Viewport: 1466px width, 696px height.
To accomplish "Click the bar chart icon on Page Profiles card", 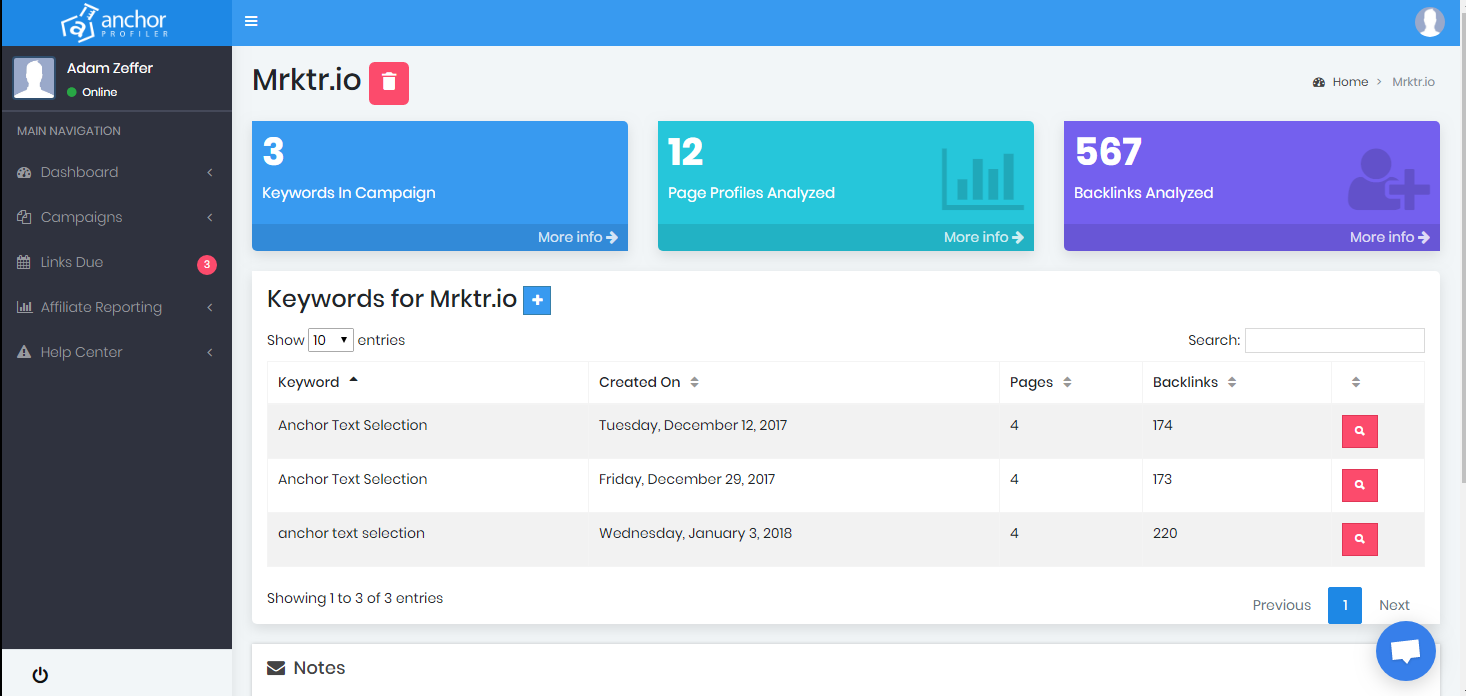I will (983, 178).
